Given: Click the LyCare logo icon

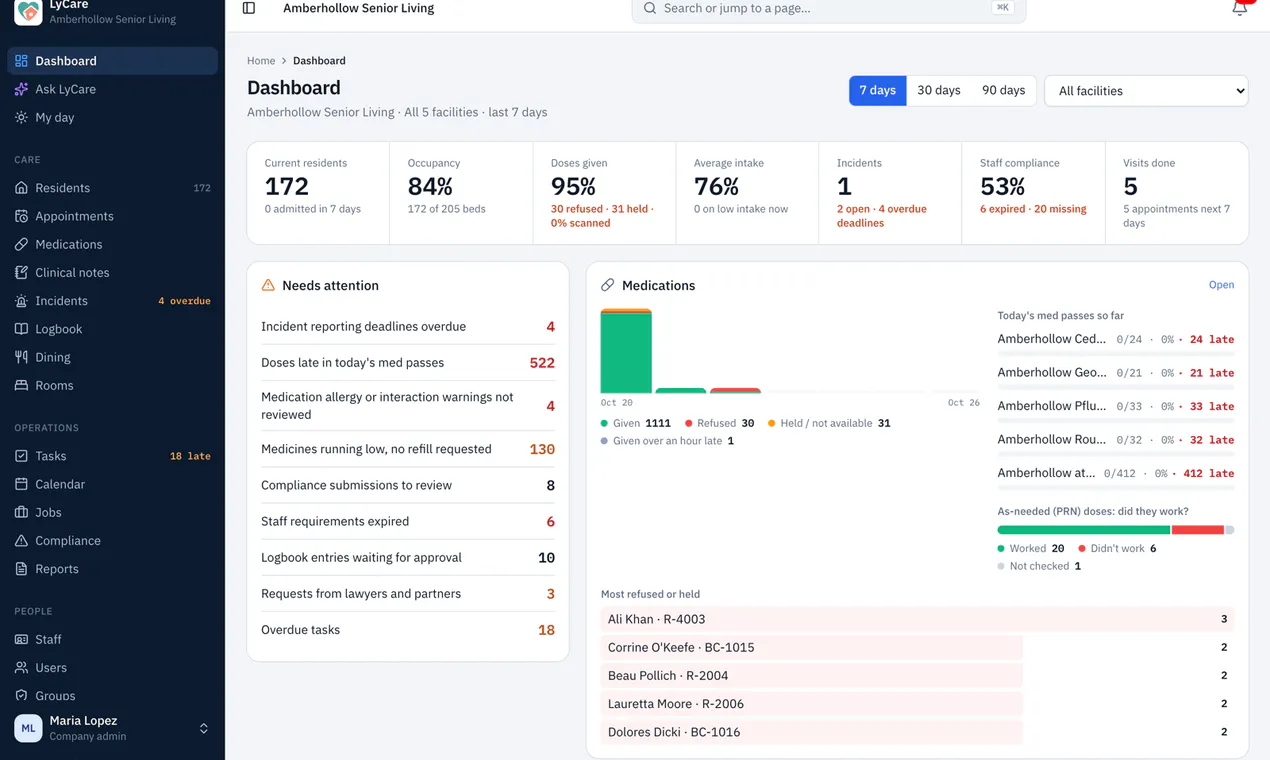Looking at the screenshot, I should [28, 11].
